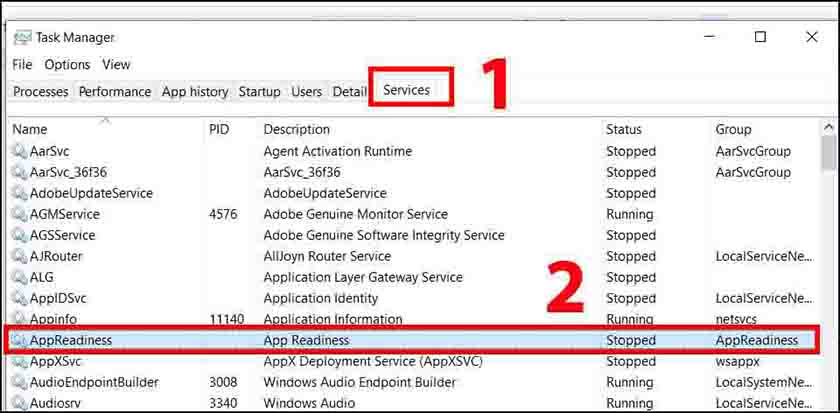Go to the App history tab
The height and width of the screenshot is (413, 840).
(x=195, y=91)
